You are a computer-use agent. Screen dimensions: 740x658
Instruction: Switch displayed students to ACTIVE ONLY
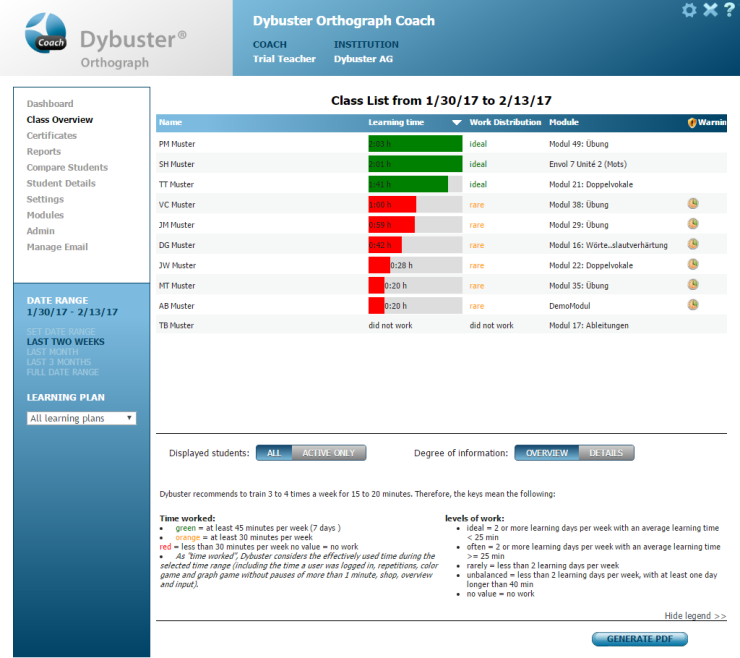tap(328, 453)
